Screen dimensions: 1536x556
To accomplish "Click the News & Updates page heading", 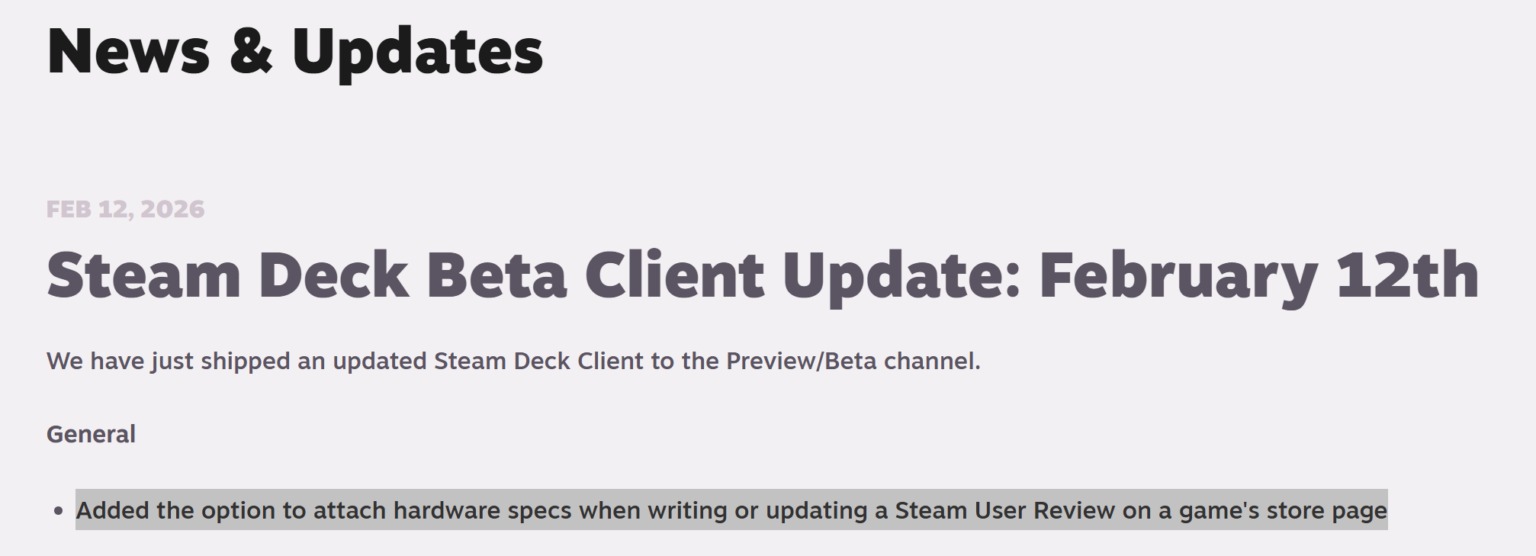I will coord(294,50).
